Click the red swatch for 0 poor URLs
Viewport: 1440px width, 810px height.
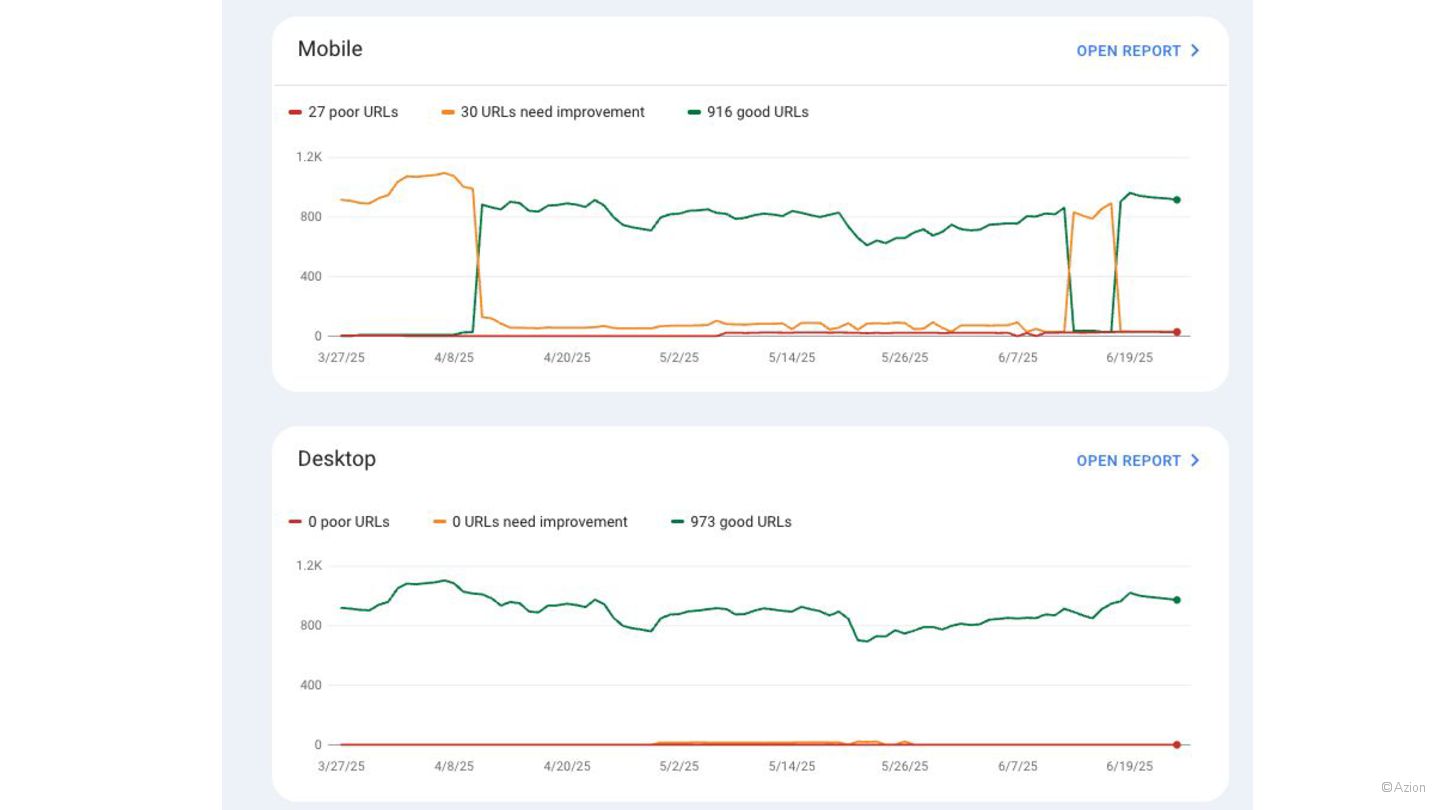pos(295,522)
